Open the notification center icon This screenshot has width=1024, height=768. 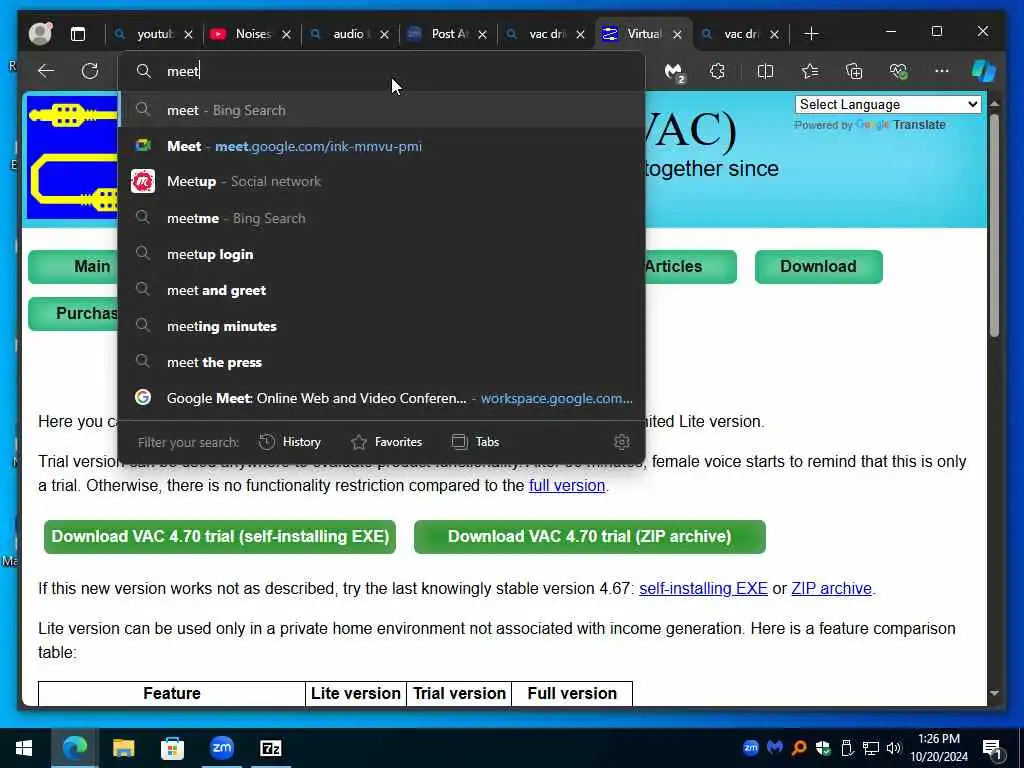click(x=992, y=749)
